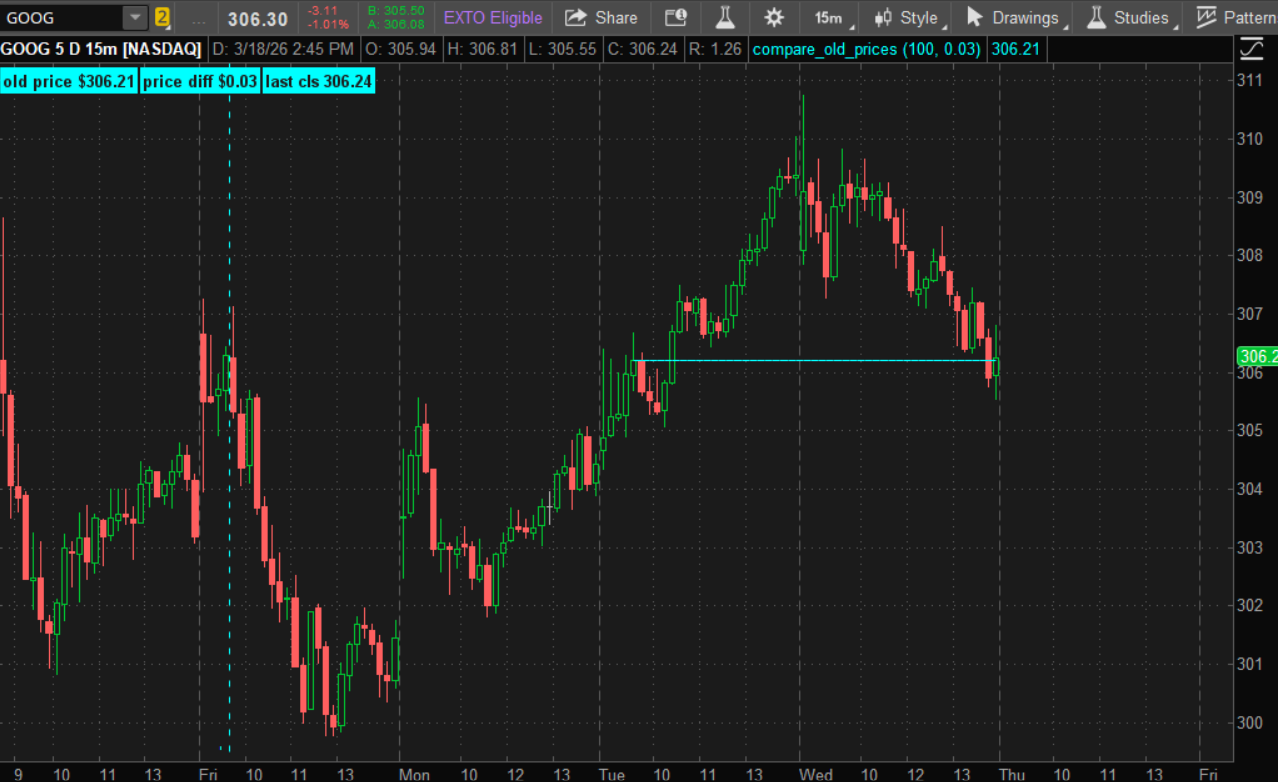
Task: Click the 'old price $306.21' label
Action: pyautogui.click(x=69, y=82)
